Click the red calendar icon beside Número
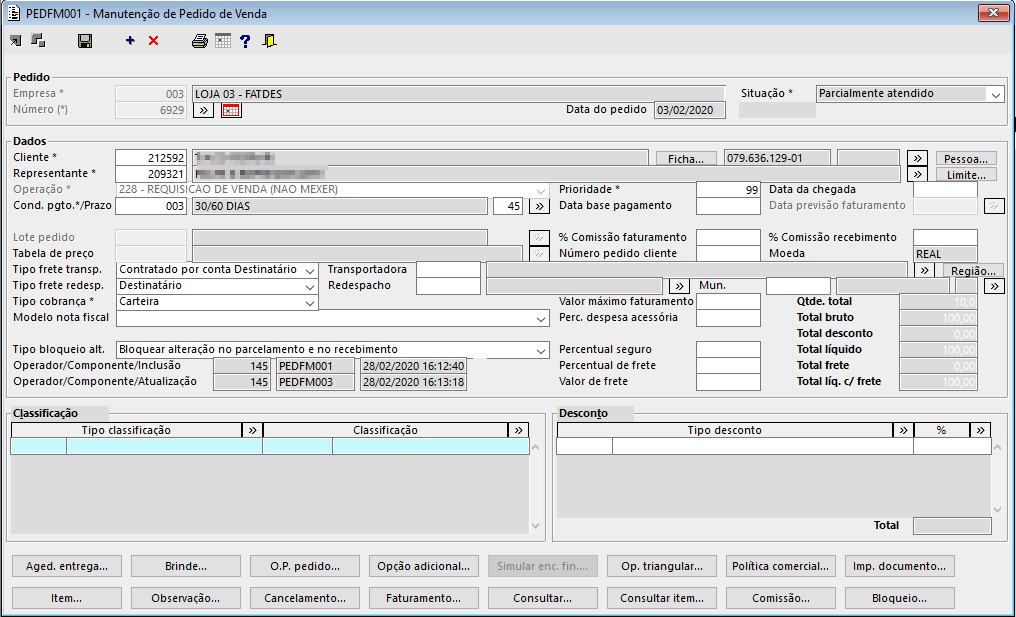 231,110
